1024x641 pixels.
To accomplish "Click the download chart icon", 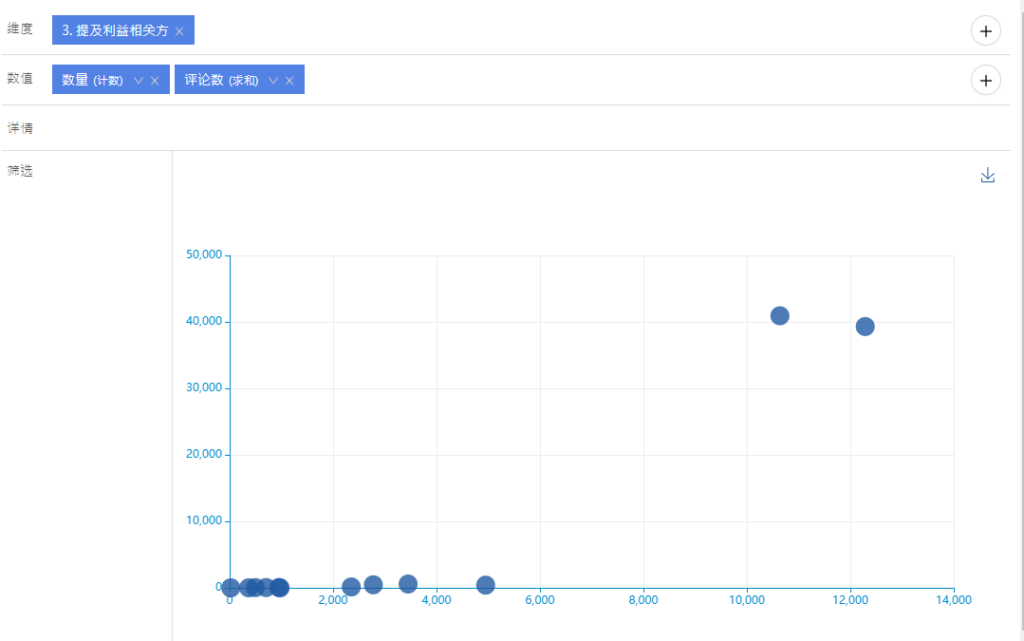I will tap(988, 176).
